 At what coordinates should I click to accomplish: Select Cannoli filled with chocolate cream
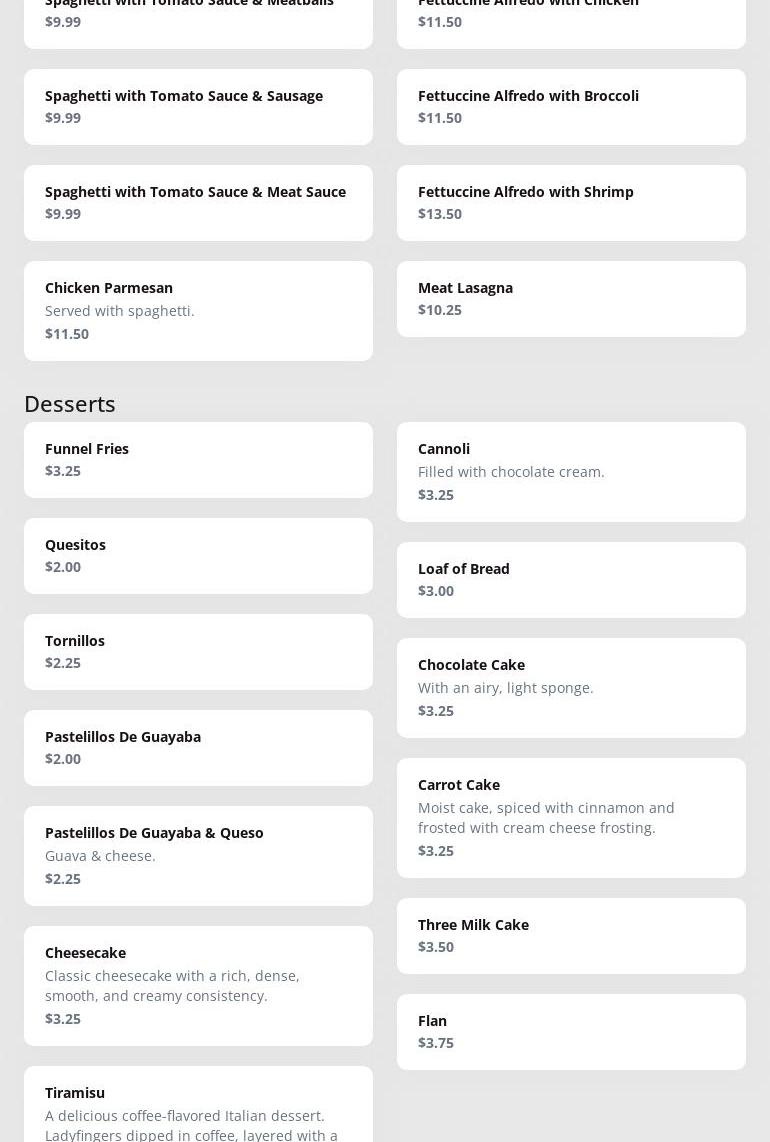point(571,472)
